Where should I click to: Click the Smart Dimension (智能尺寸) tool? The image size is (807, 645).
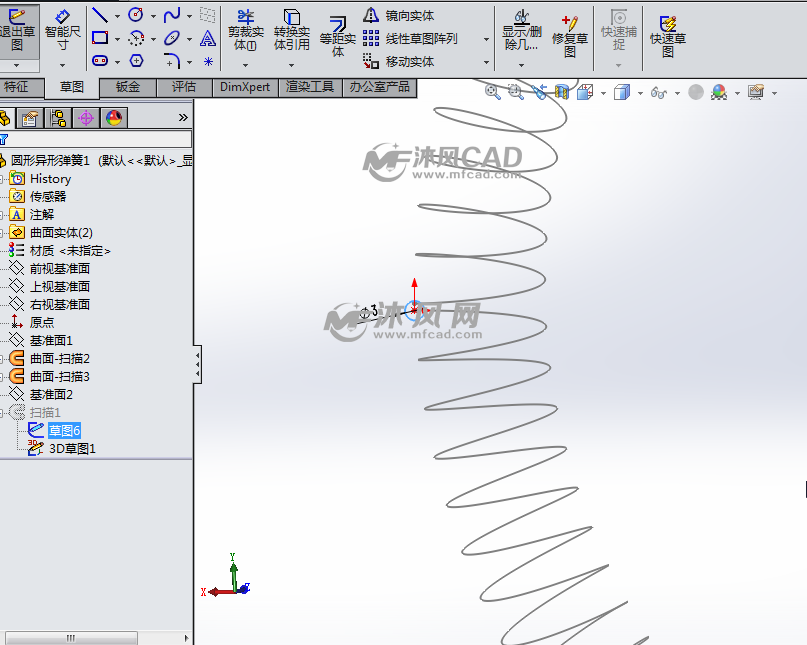point(63,30)
